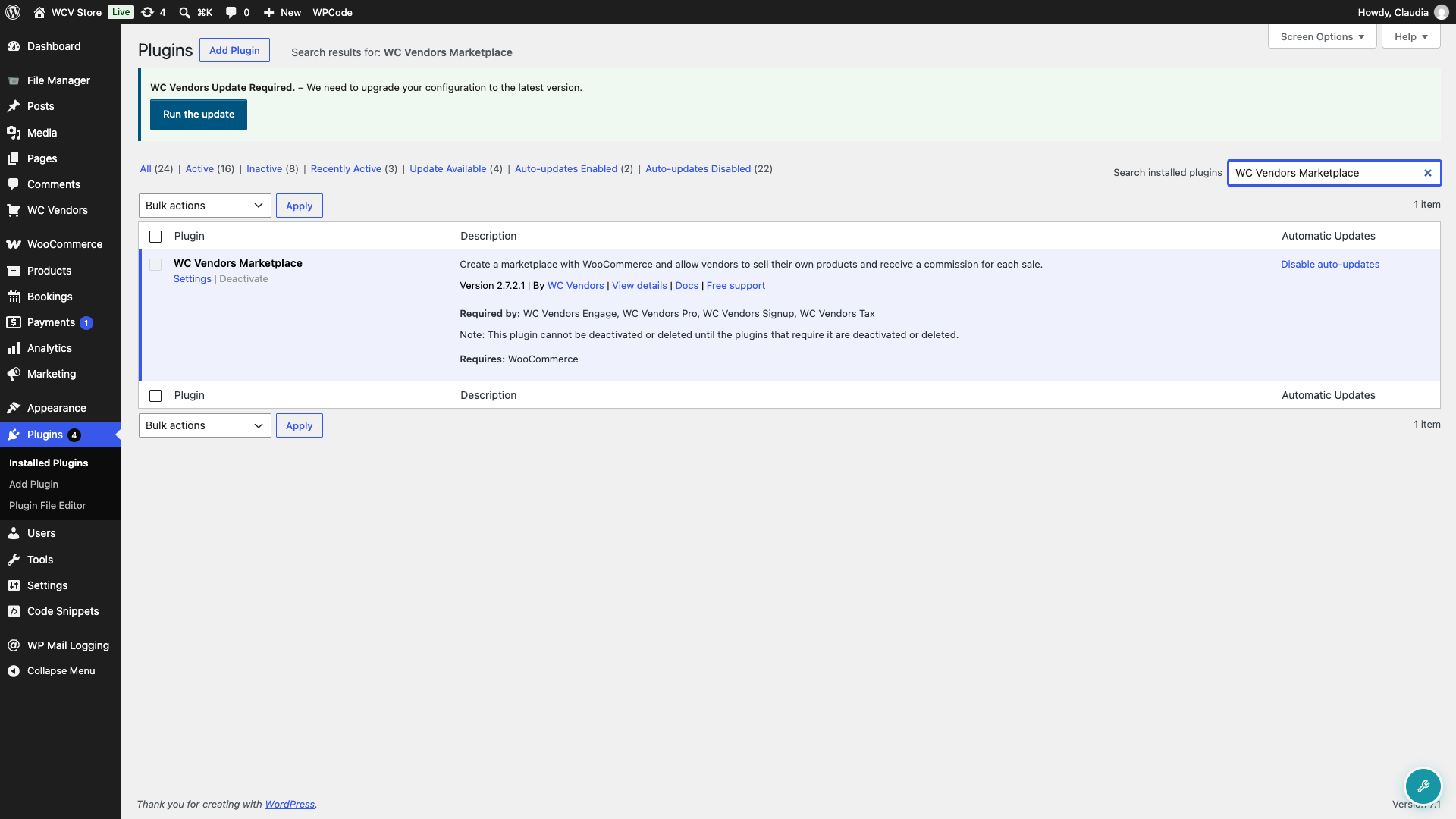
Task: Click the Comments icon in the sidebar
Action: [14, 184]
